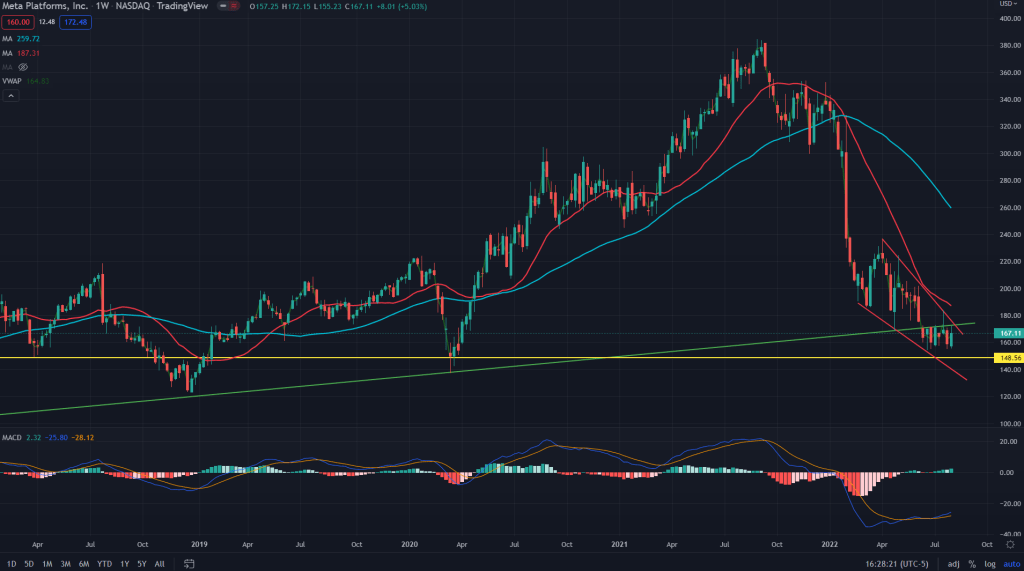Click the blue 172.48 buy price button
Screen dimensions: 1024x571
tap(76, 24)
